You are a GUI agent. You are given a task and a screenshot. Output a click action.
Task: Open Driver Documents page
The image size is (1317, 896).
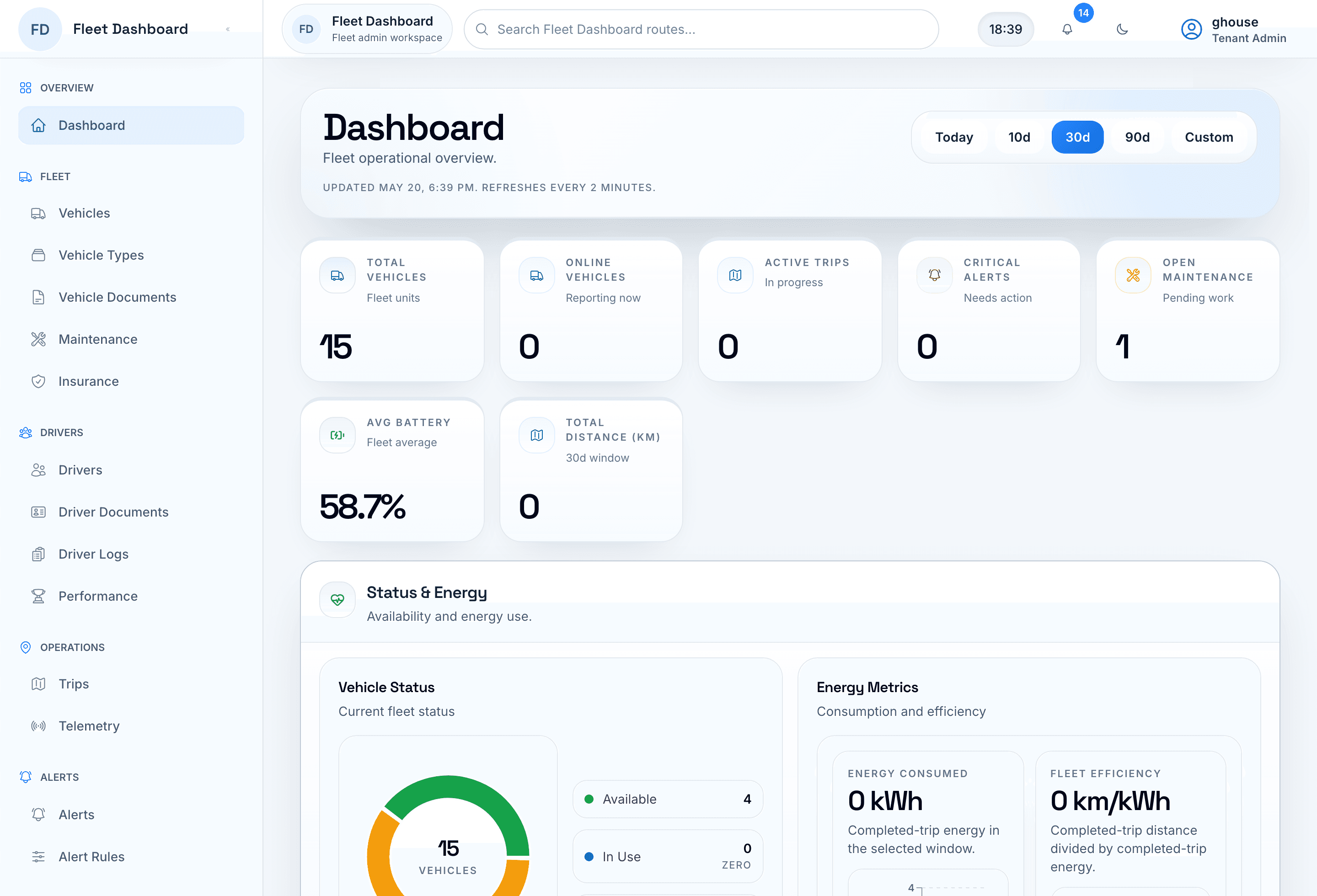pos(132,512)
